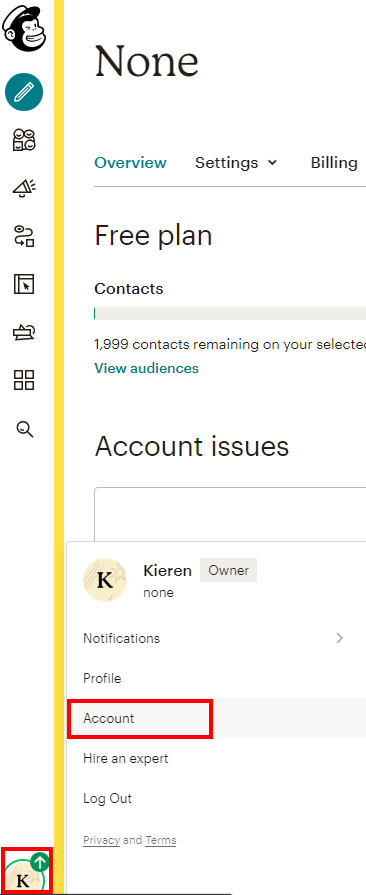
Task: Open the Automations sidebar icon
Action: click(24, 236)
